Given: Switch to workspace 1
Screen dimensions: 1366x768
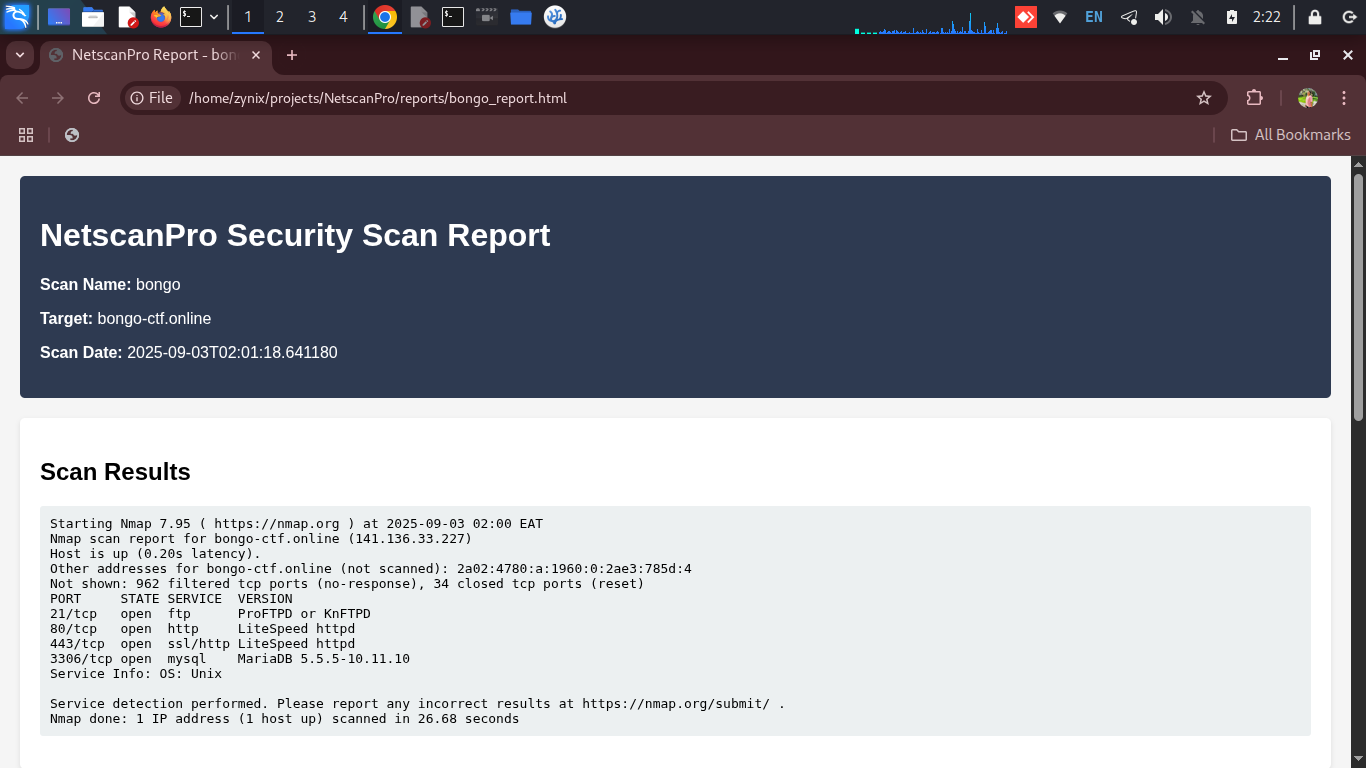Looking at the screenshot, I should [248, 17].
